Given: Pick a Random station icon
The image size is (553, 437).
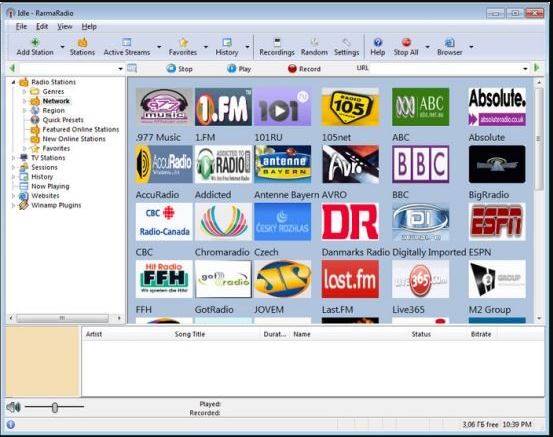Looking at the screenshot, I should coord(314,42).
